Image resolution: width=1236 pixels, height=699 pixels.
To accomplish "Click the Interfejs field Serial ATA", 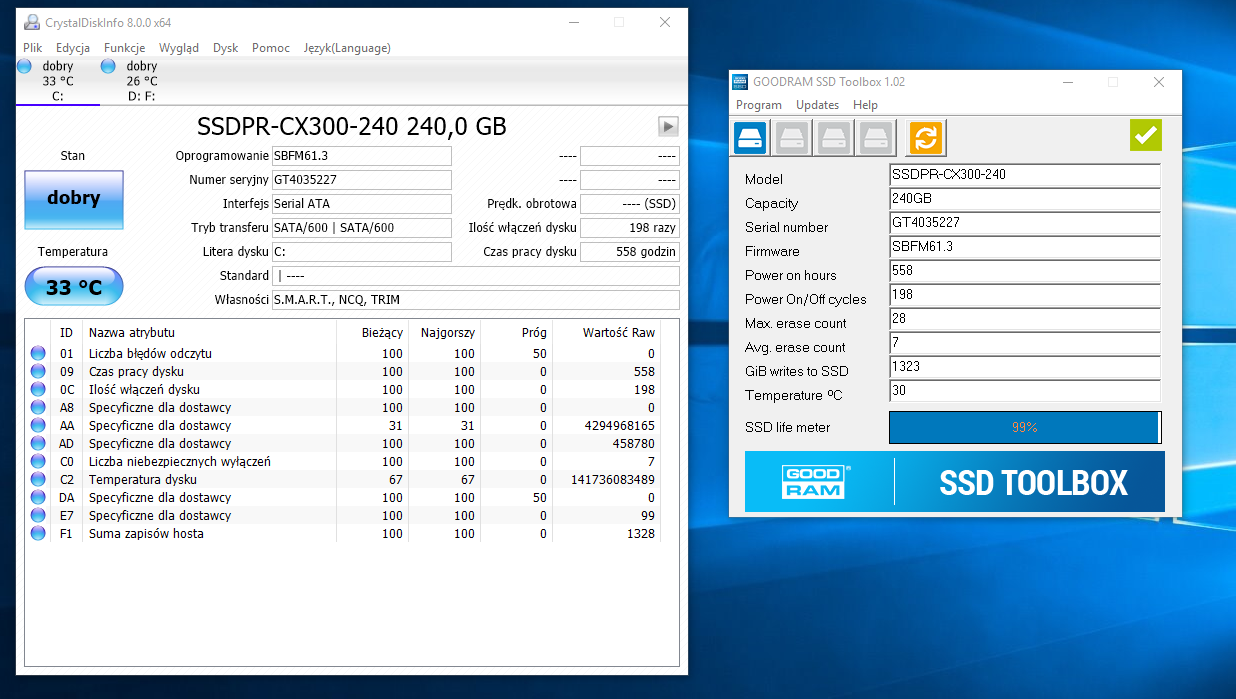I will coord(361,204).
